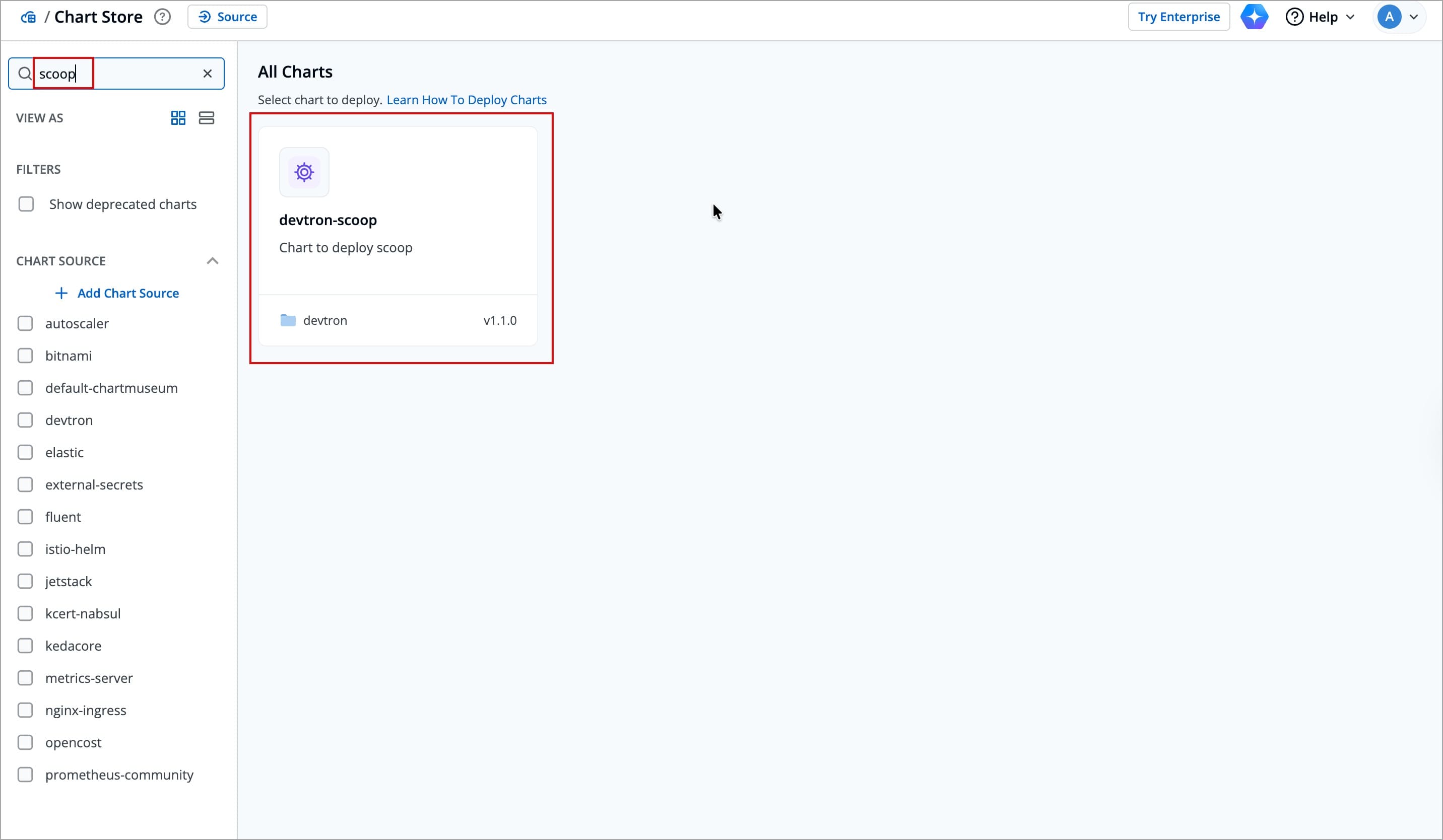Switch to grid view
Screen dimensions: 1443x840
click(x=178, y=118)
